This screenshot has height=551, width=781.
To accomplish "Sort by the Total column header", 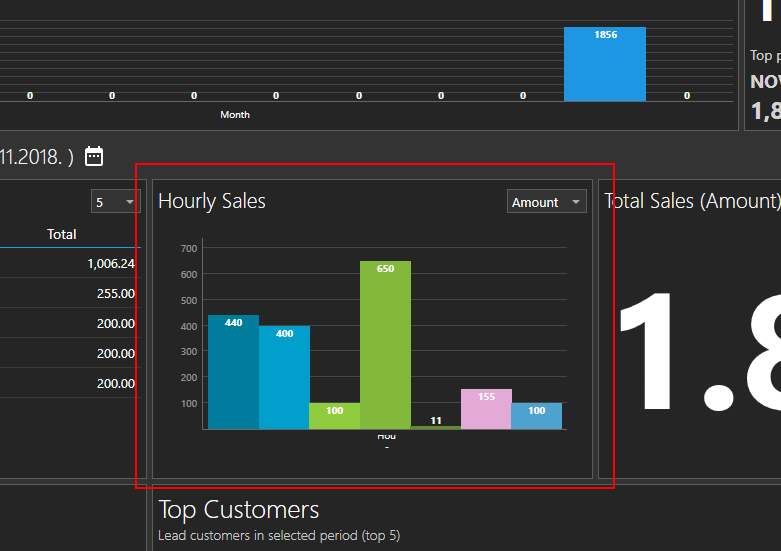I will click(62, 234).
